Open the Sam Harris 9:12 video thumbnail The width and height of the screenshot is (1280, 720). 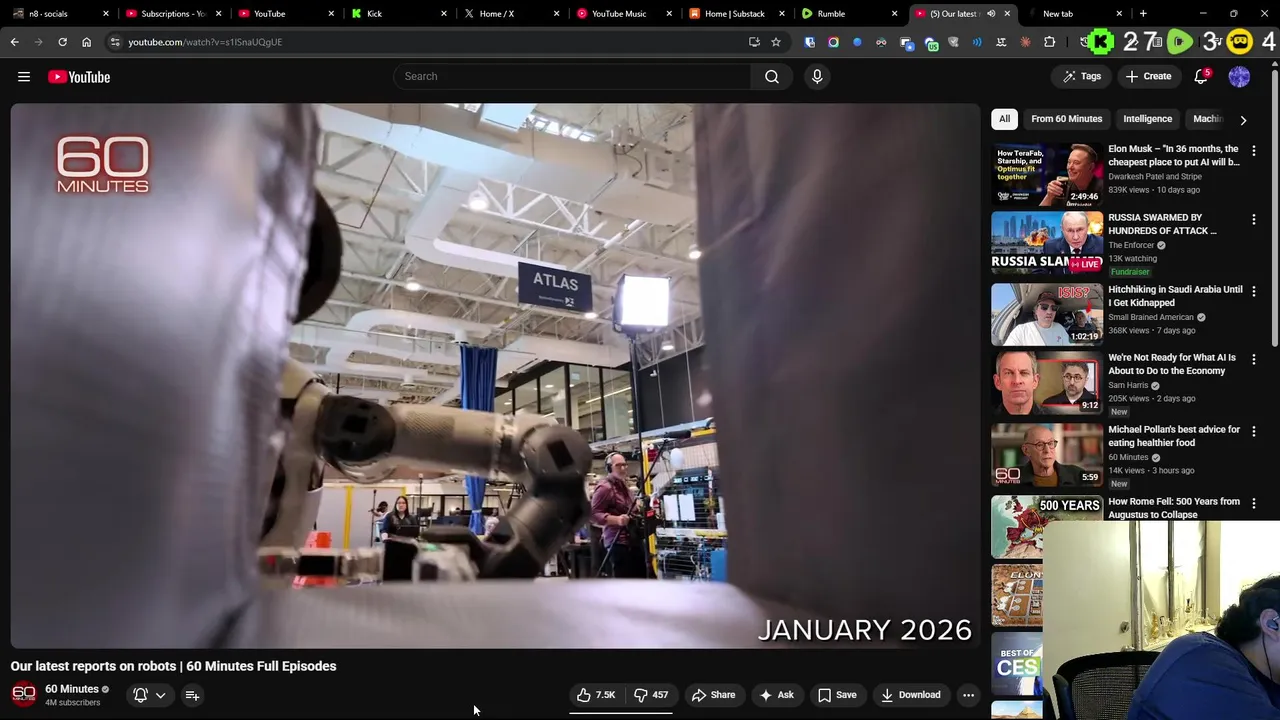pos(1046,382)
